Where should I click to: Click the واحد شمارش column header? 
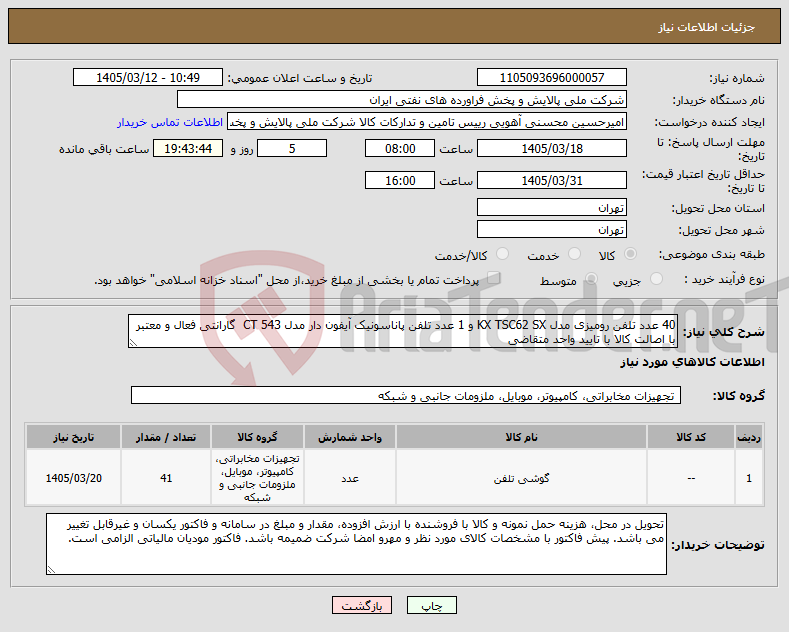[x=350, y=437]
